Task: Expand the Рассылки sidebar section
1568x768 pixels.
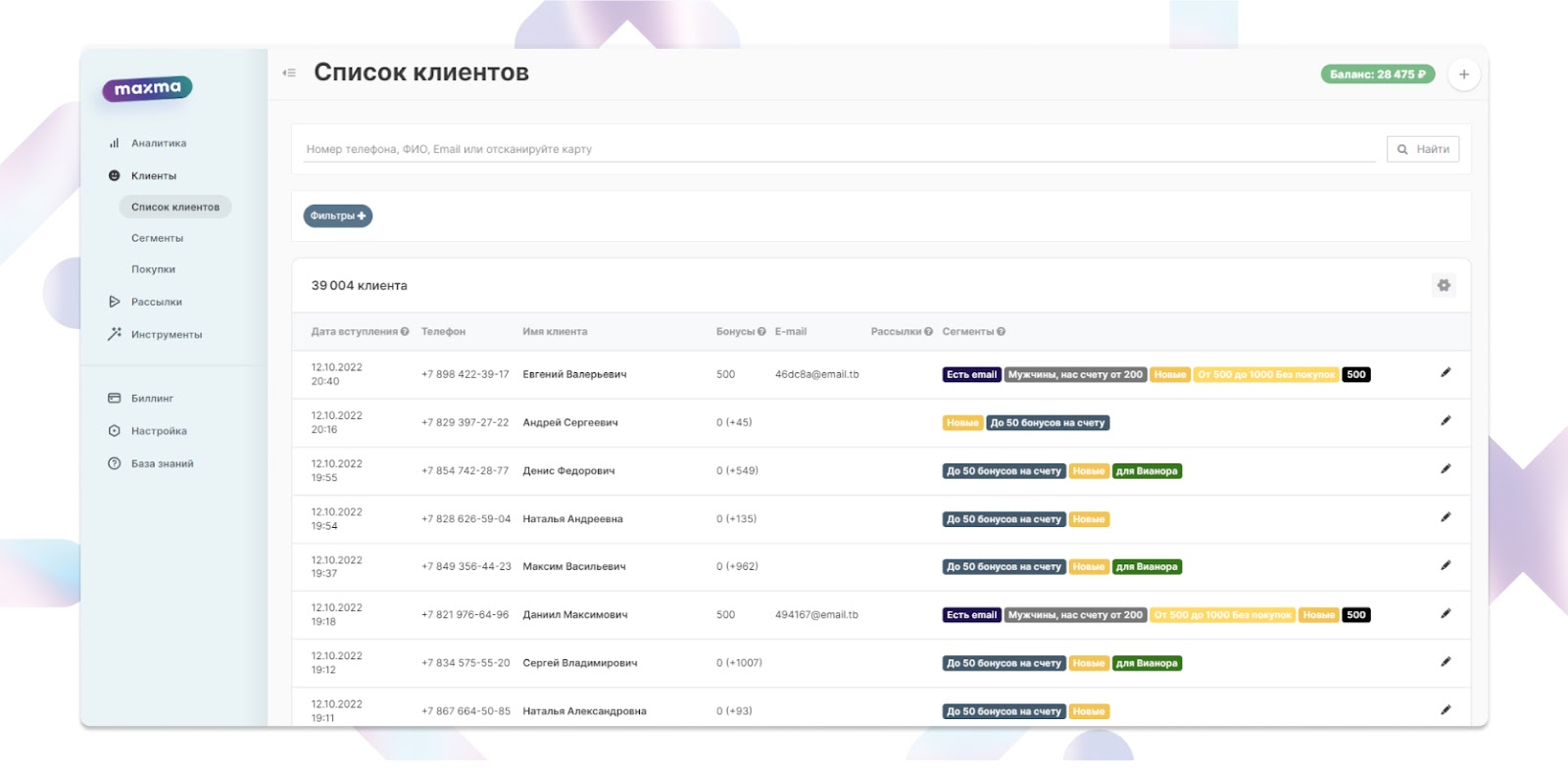Action: coord(156,302)
